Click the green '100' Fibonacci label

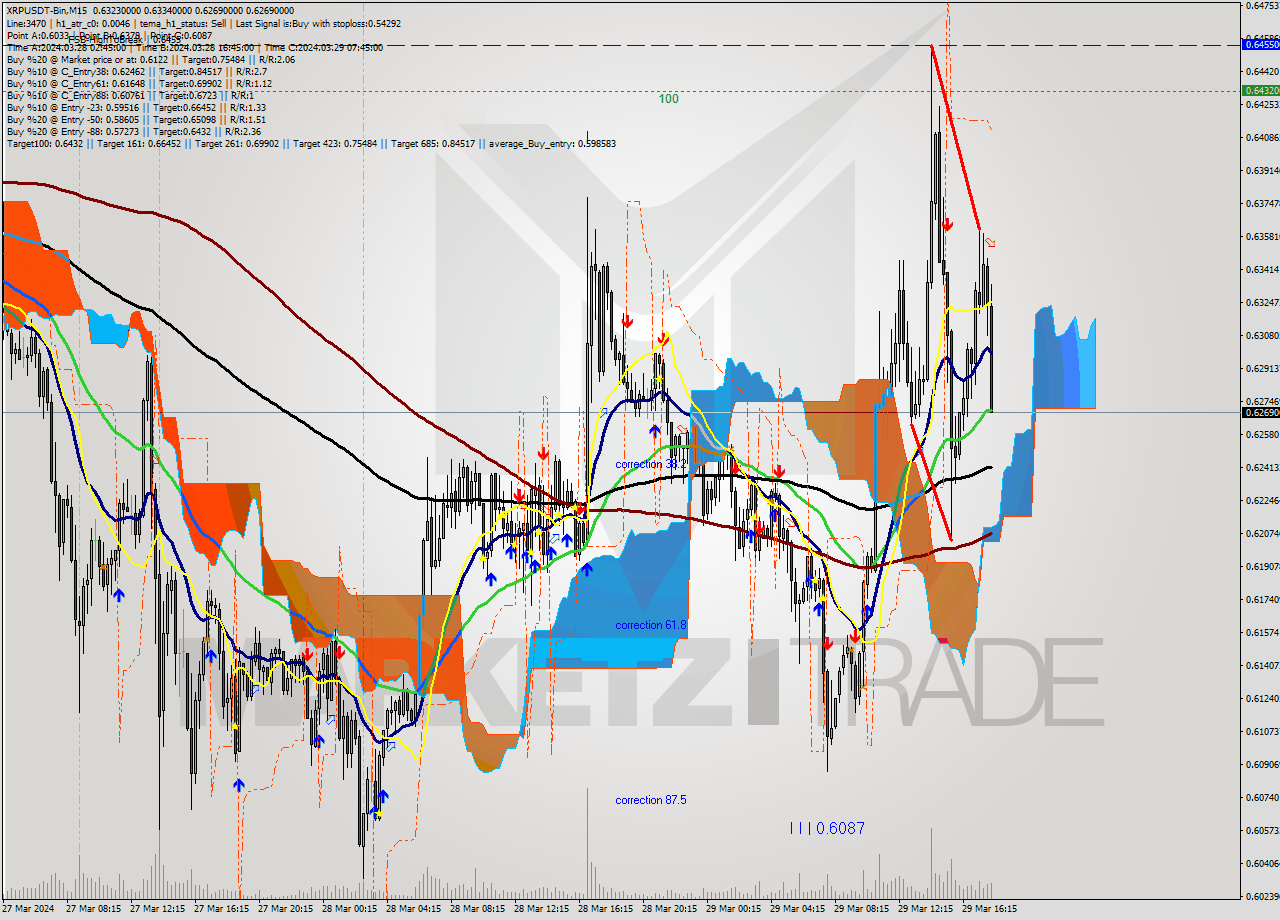click(668, 99)
